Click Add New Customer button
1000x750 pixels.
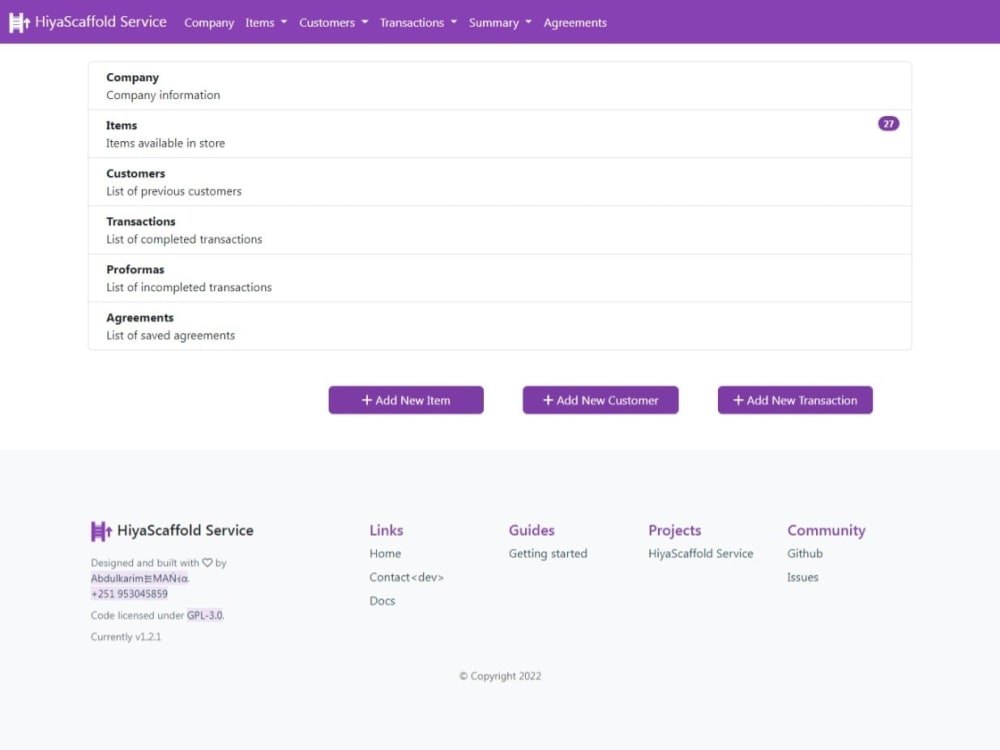coord(601,400)
